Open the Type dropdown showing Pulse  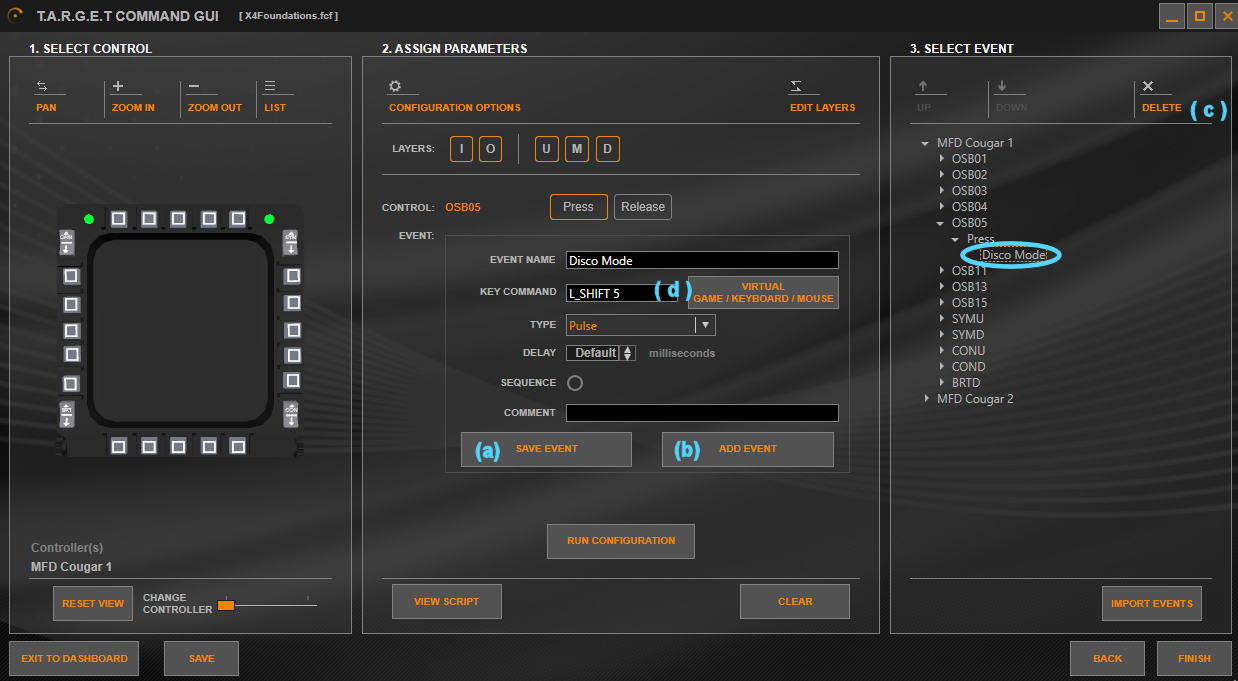click(640, 325)
